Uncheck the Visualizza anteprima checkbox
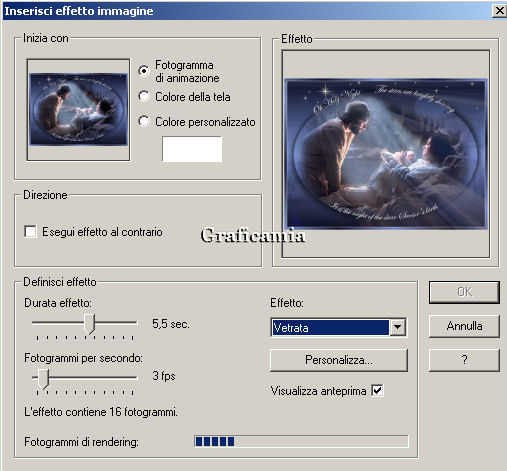This screenshot has height=471, width=507. tap(377, 390)
